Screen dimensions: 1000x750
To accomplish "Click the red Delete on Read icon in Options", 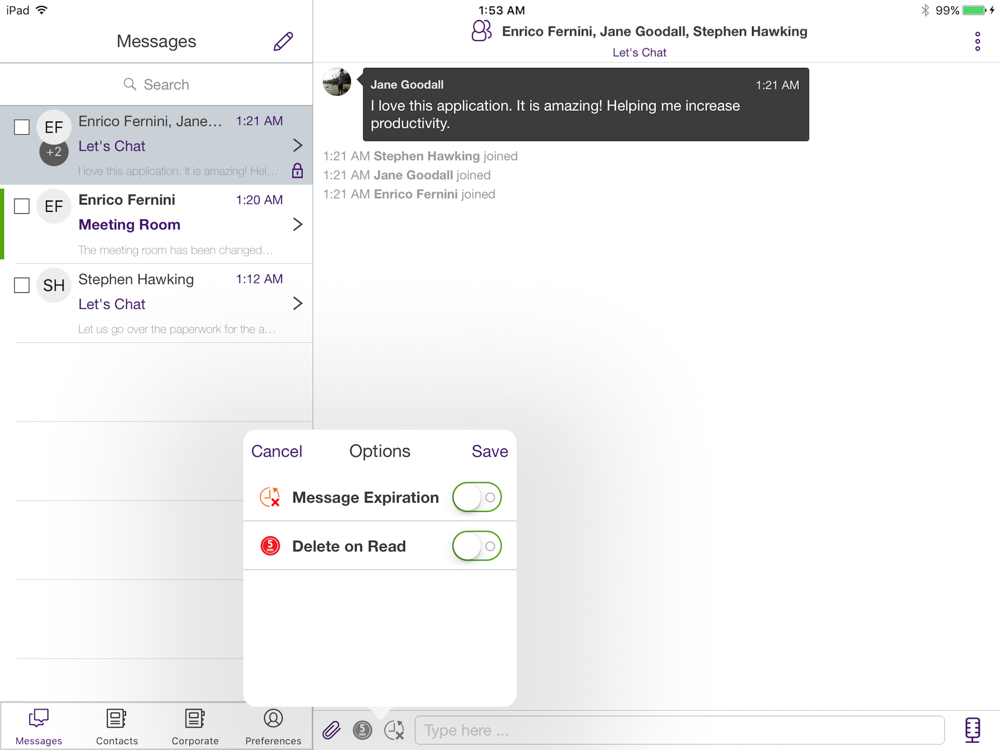I will 270,546.
